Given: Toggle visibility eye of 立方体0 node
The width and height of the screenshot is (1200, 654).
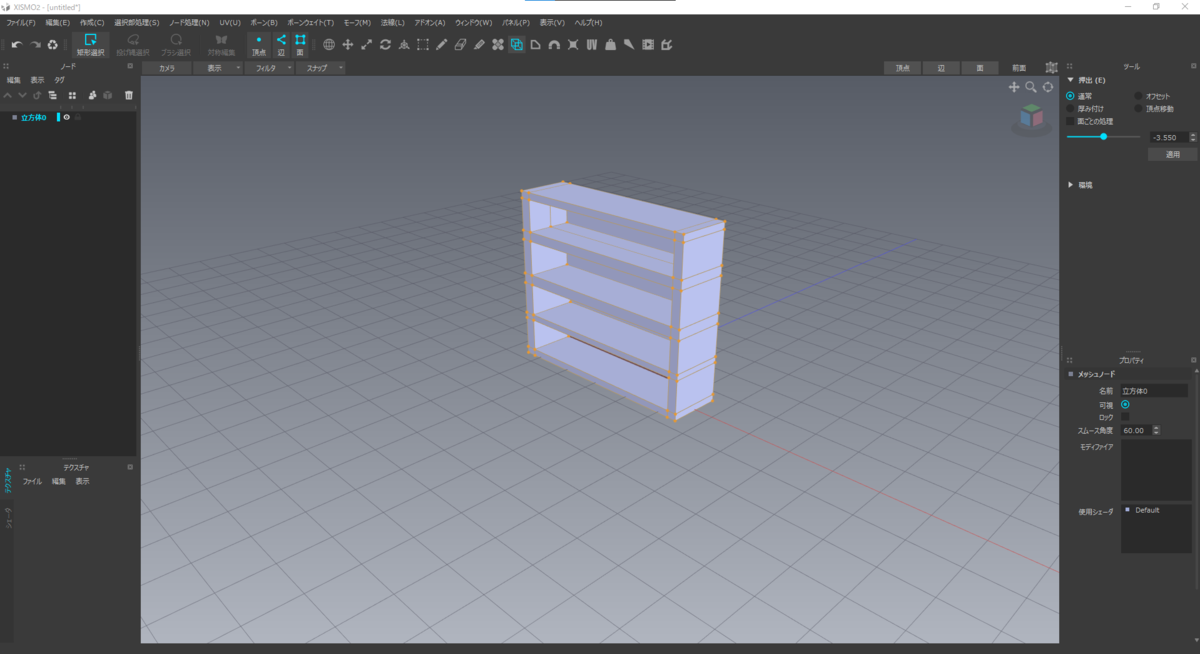Looking at the screenshot, I should [67, 117].
